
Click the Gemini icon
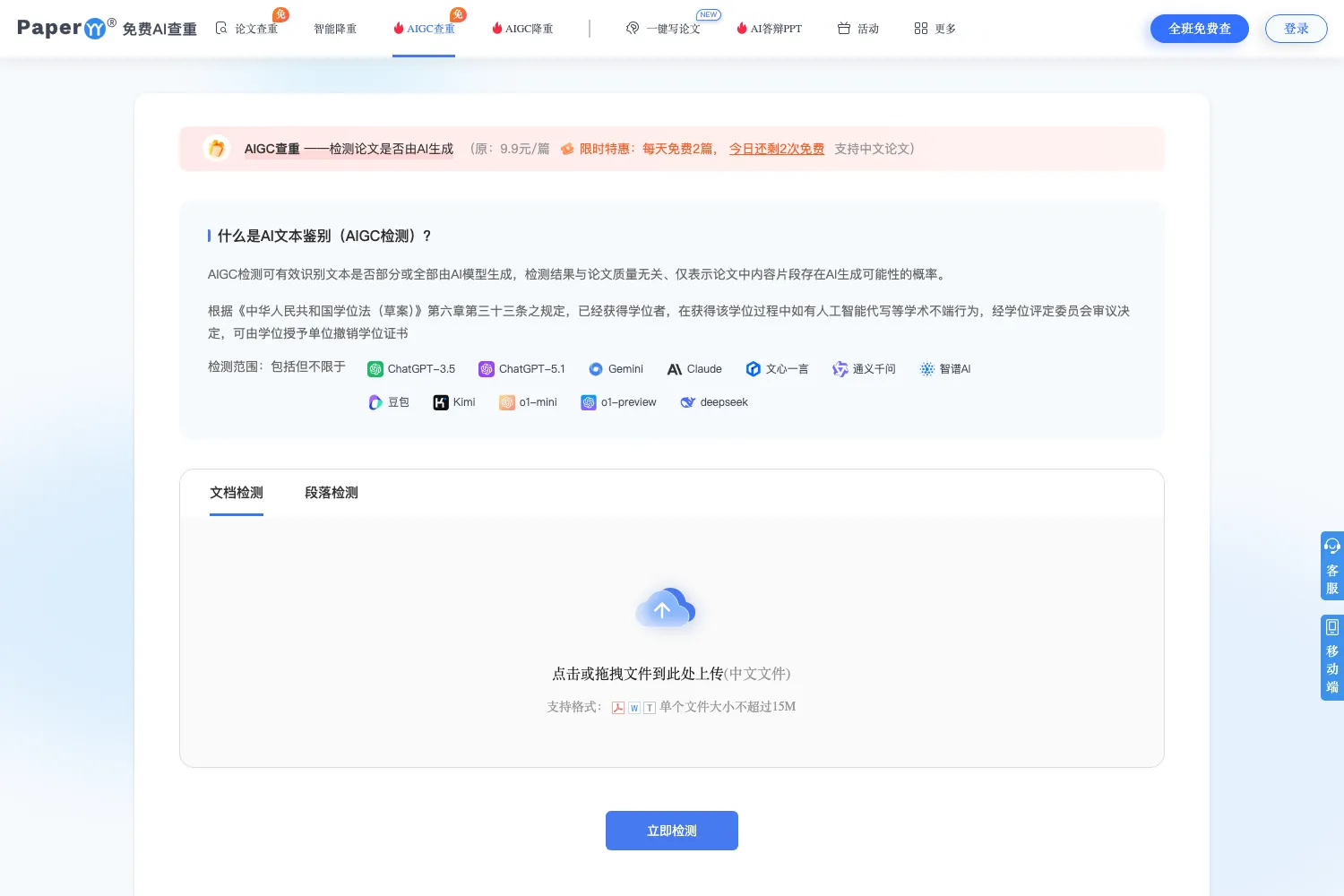(596, 369)
